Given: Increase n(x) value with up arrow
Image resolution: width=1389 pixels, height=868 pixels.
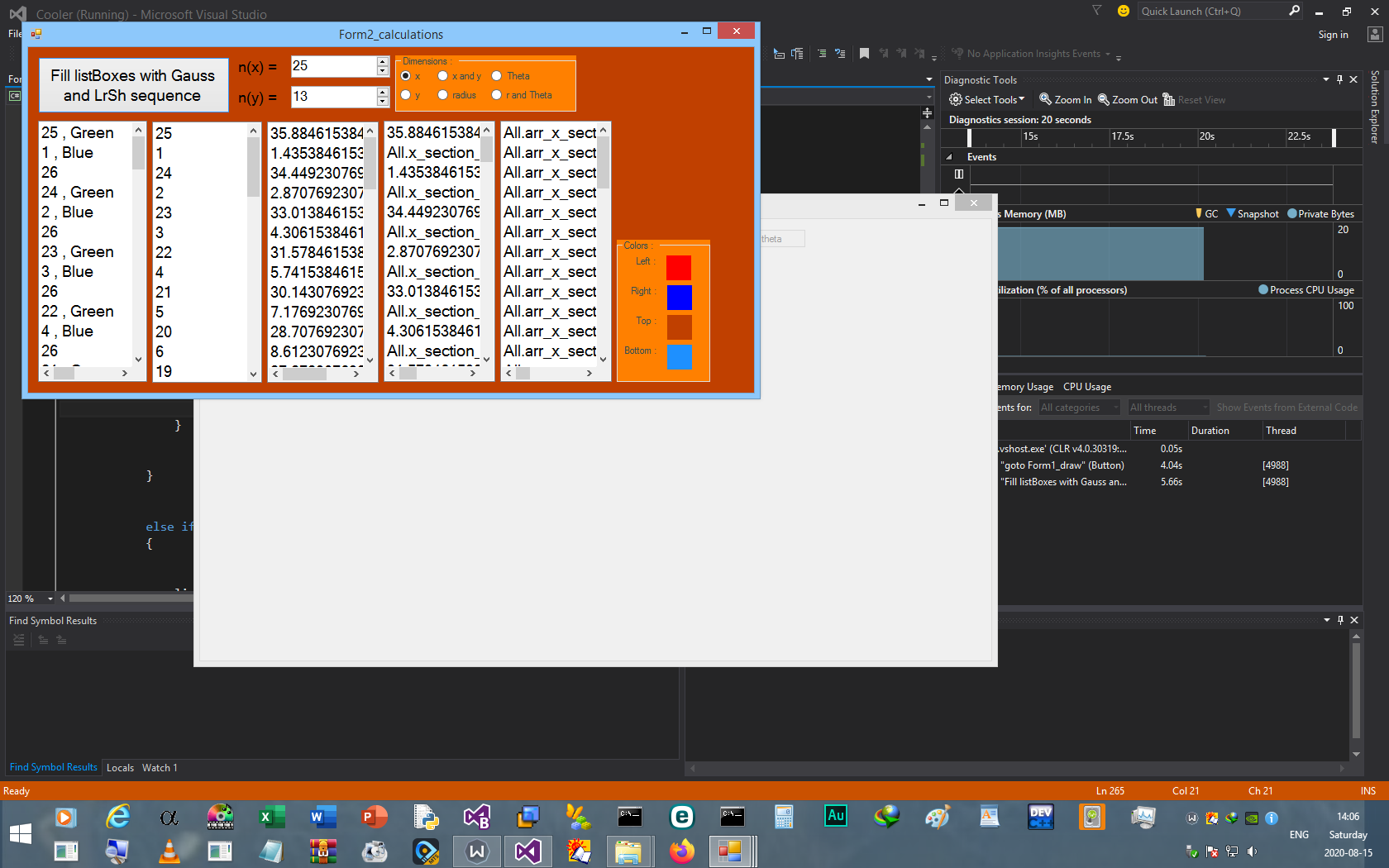Looking at the screenshot, I should pyautogui.click(x=382, y=61).
